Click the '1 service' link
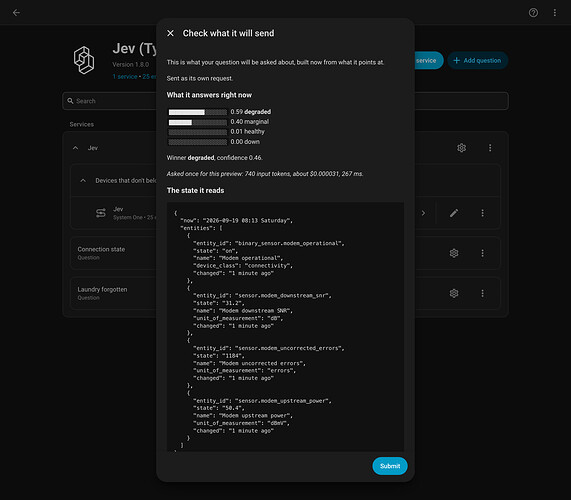The height and width of the screenshot is (500, 571). point(125,76)
